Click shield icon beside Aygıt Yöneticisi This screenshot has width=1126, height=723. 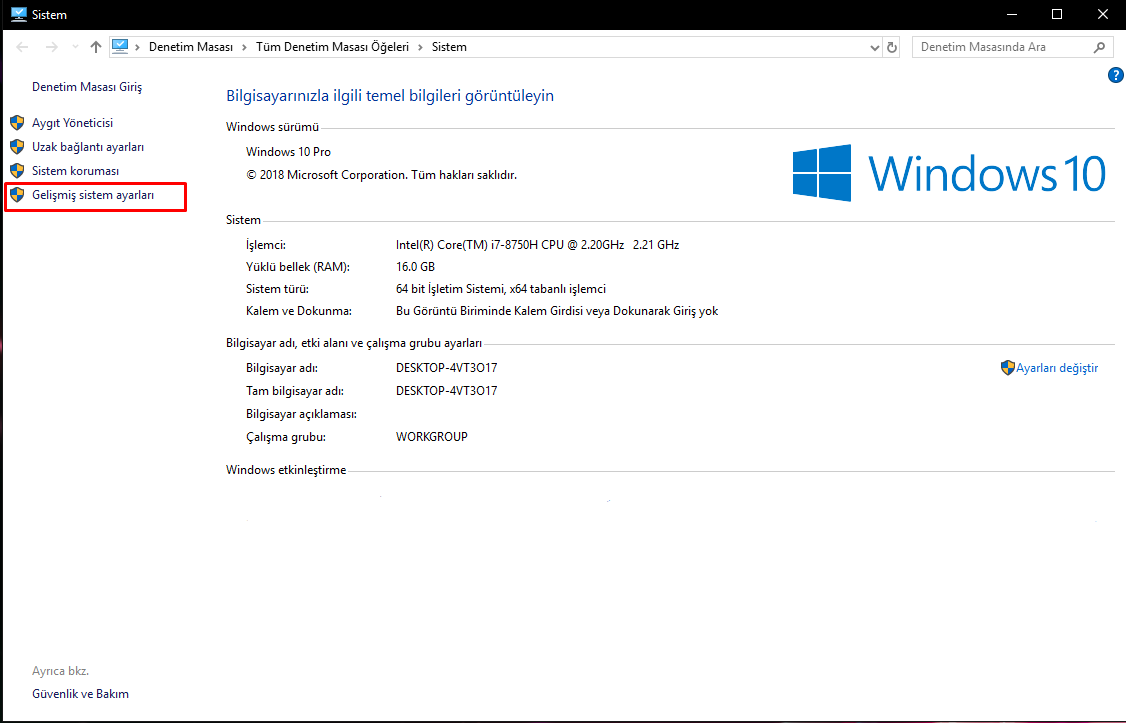(17, 123)
